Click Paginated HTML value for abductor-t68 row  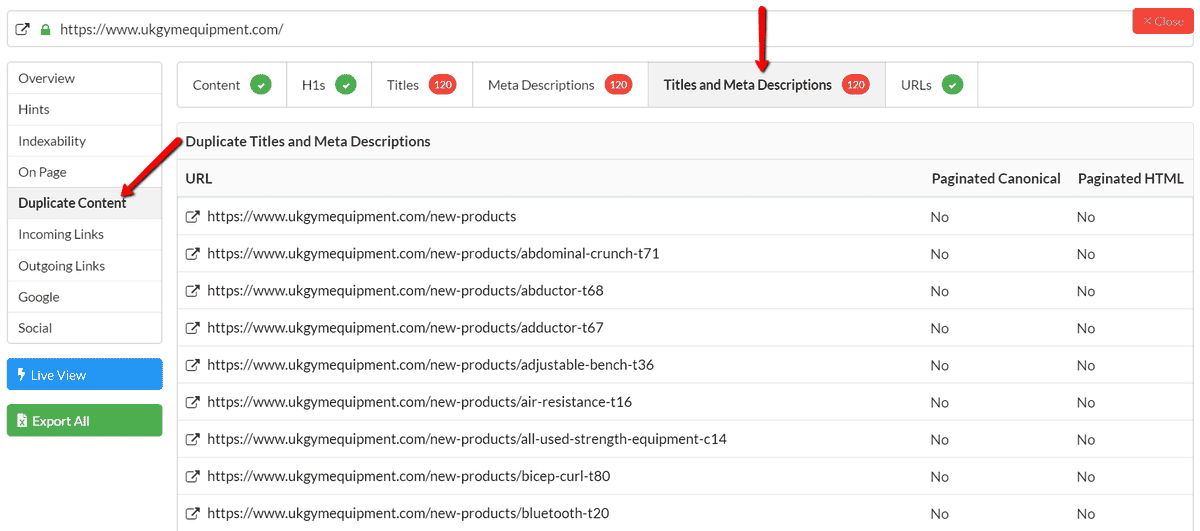1086,291
